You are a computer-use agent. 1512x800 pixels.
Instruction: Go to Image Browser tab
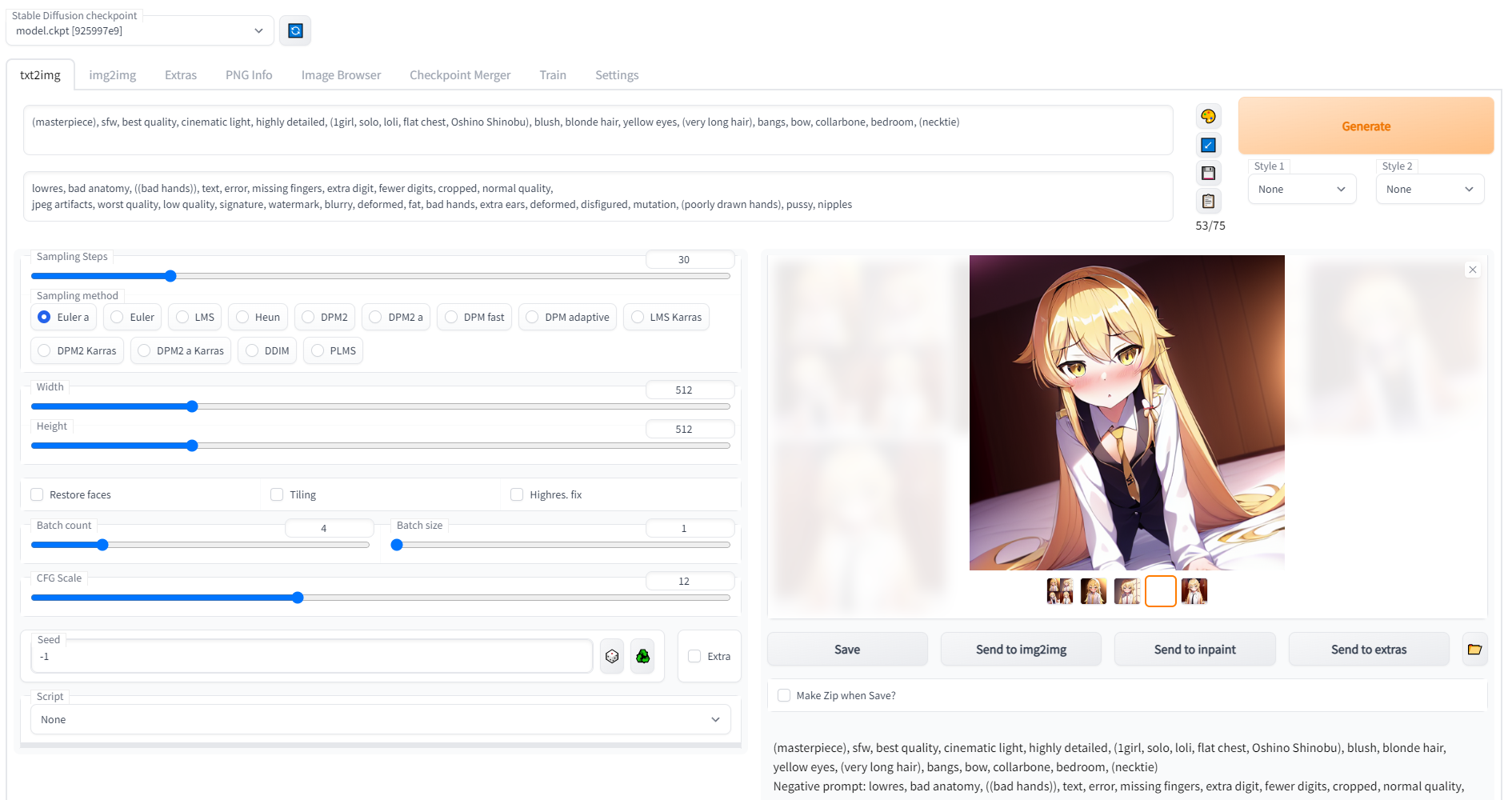pos(341,74)
